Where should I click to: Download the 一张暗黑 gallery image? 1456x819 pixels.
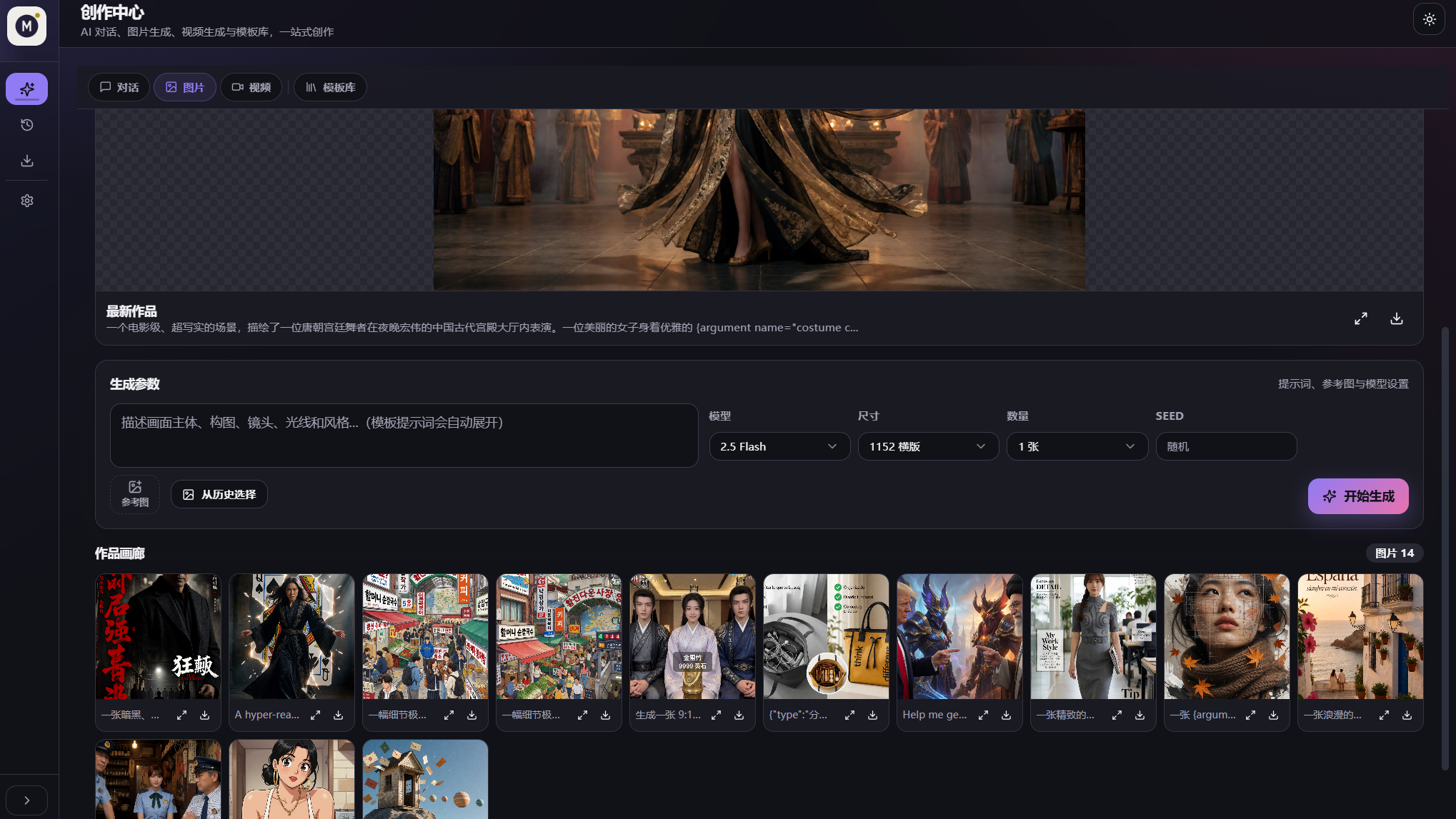(x=205, y=715)
